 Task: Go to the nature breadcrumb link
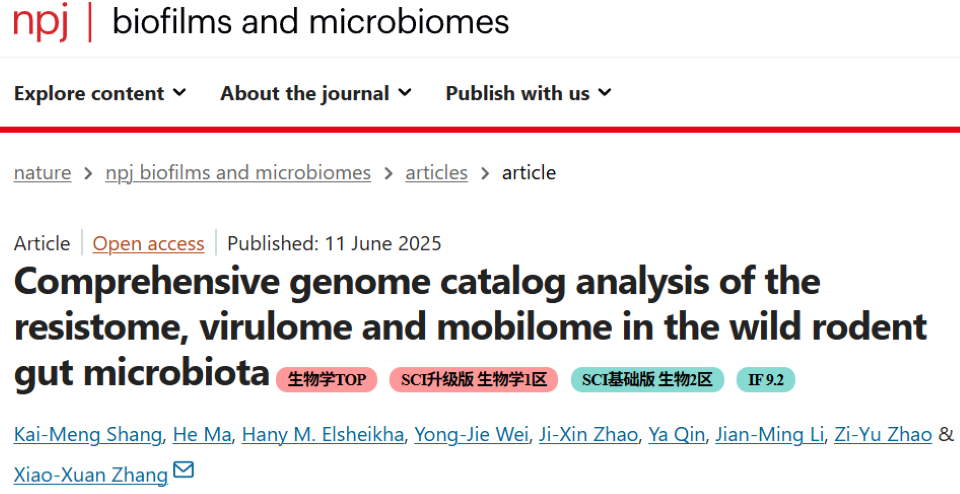pyautogui.click(x=42, y=172)
